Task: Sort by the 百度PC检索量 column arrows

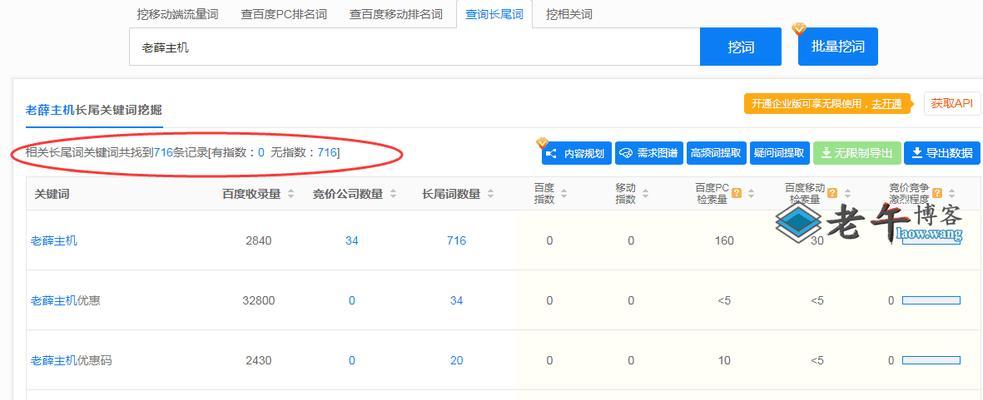Action: (x=750, y=194)
